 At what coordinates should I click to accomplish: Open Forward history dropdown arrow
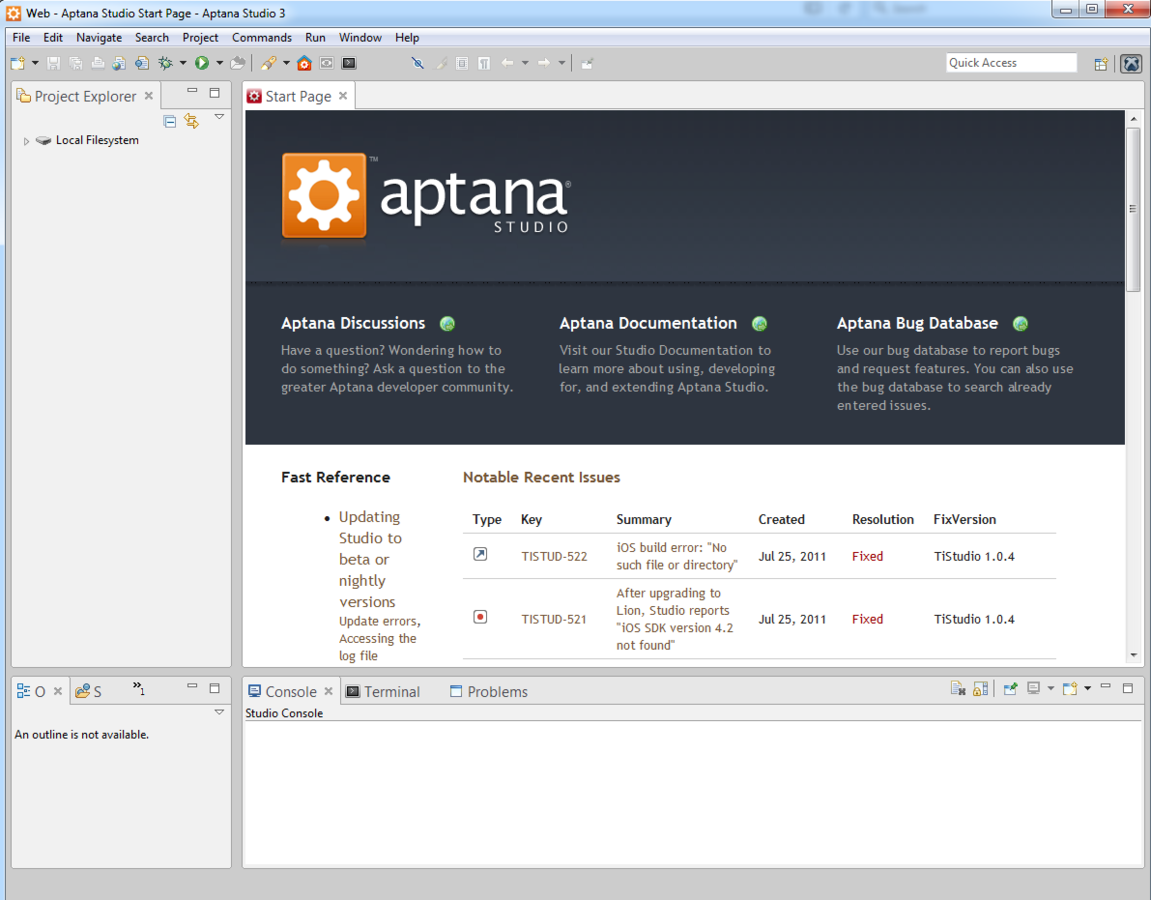[x=562, y=63]
